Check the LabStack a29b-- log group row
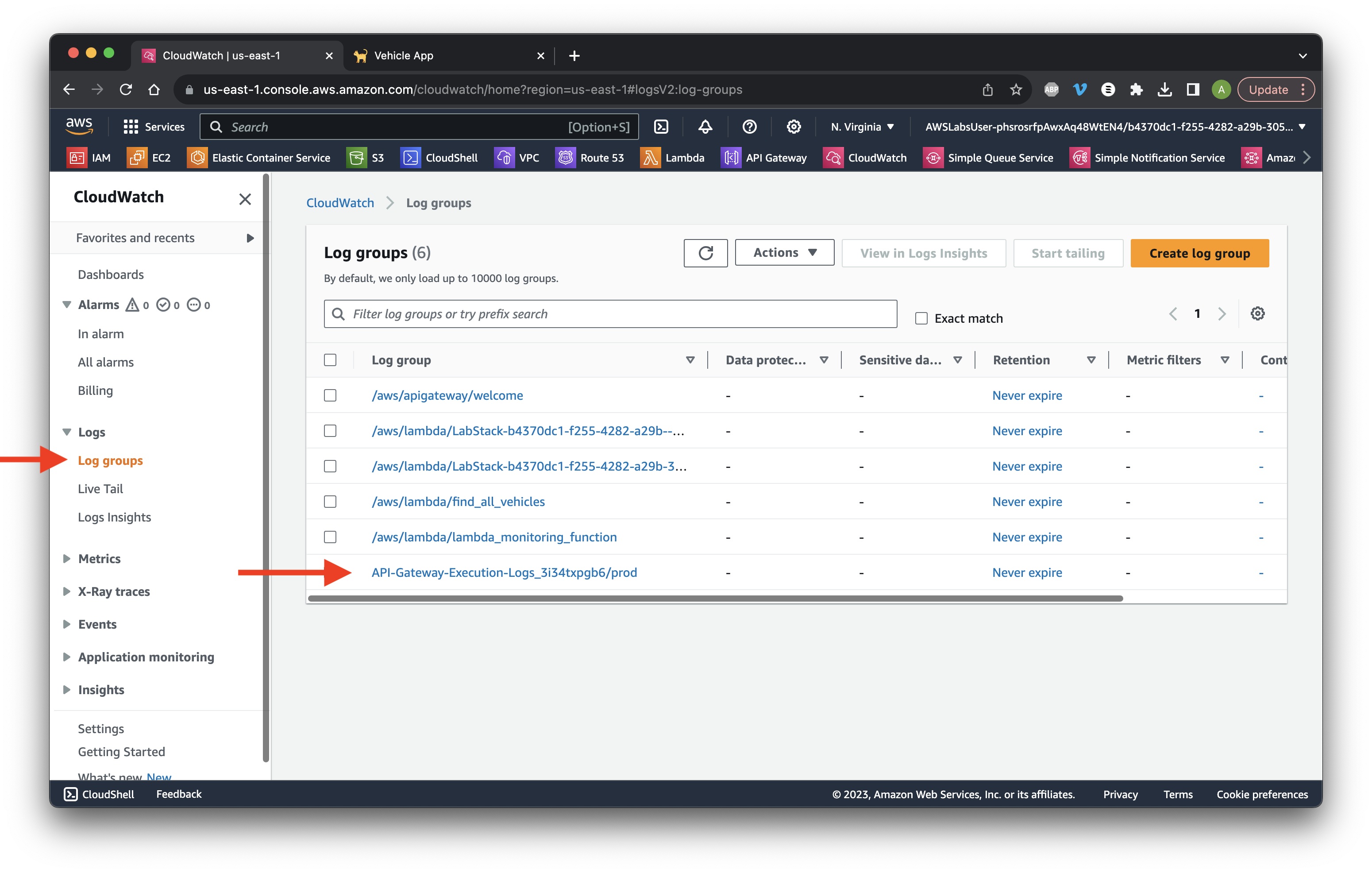The width and height of the screenshot is (1372, 873). coord(330,431)
